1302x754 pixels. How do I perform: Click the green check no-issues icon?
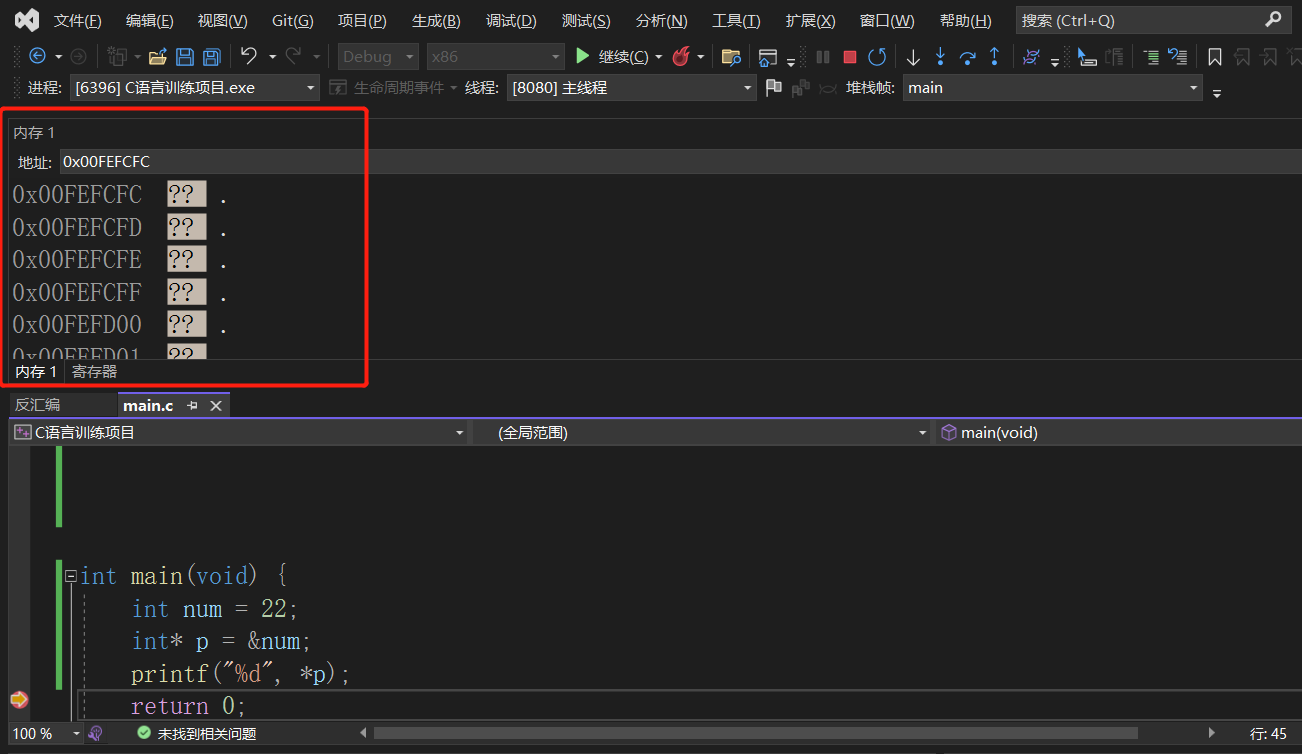point(144,733)
